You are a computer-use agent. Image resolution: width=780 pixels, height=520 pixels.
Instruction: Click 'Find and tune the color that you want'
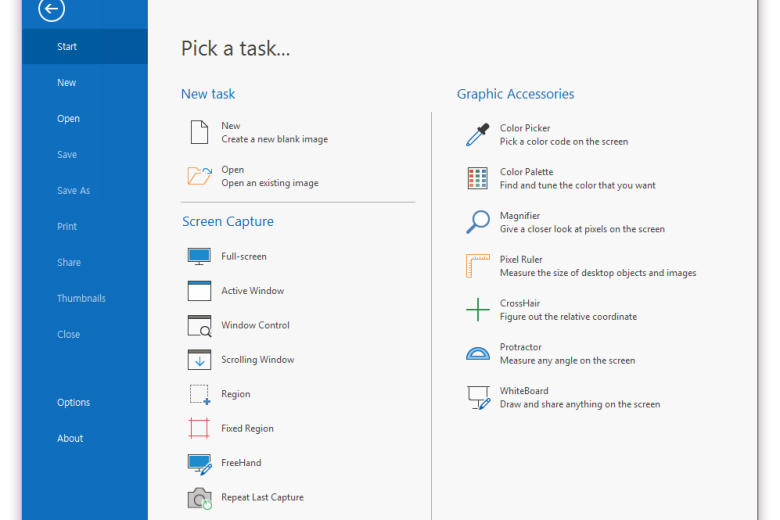(578, 186)
